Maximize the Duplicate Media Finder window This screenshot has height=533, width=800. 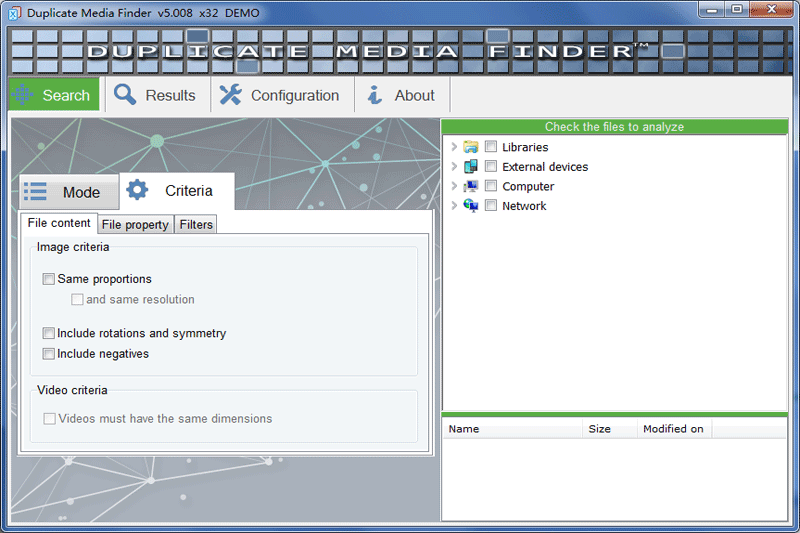pyautogui.click(x=737, y=10)
